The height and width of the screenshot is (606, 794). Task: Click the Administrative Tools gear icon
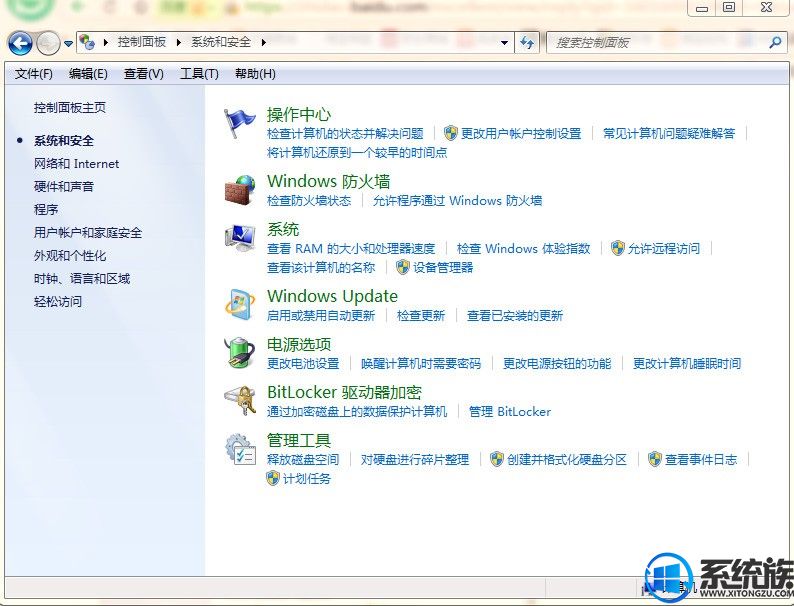coord(240,449)
